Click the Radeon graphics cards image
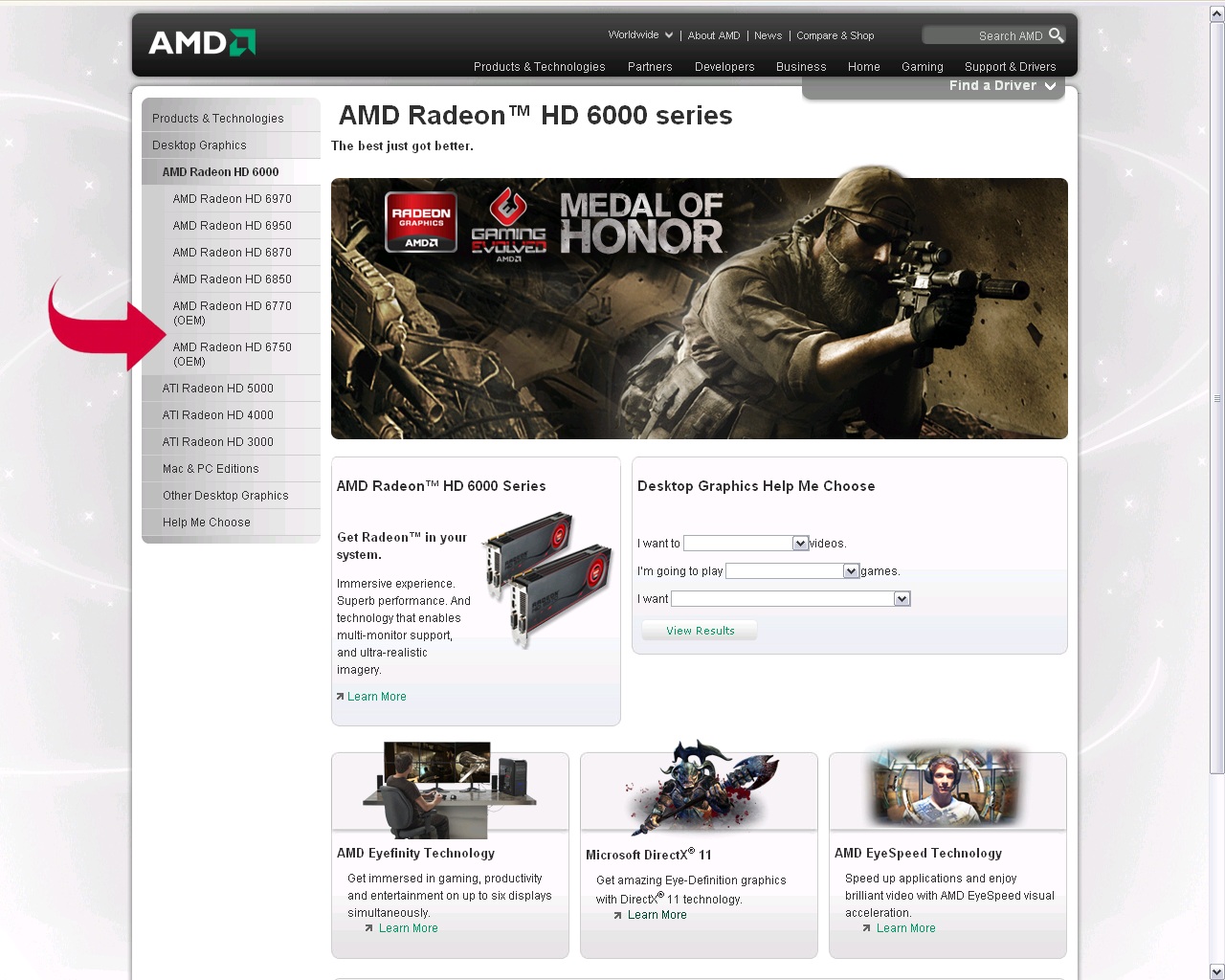The width and height of the screenshot is (1225, 980). click(547, 579)
